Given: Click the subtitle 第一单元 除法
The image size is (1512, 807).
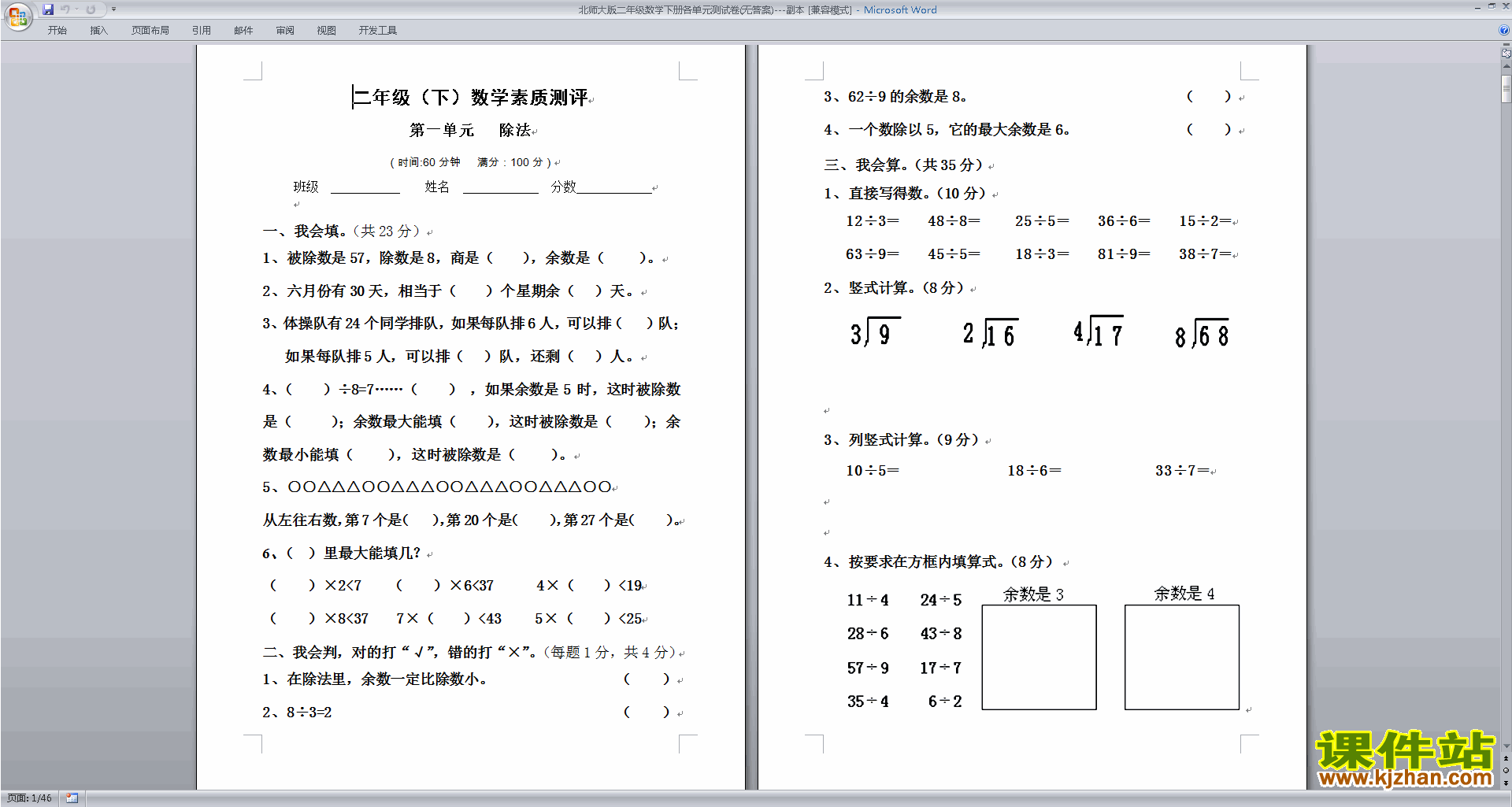Looking at the screenshot, I should point(471,130).
